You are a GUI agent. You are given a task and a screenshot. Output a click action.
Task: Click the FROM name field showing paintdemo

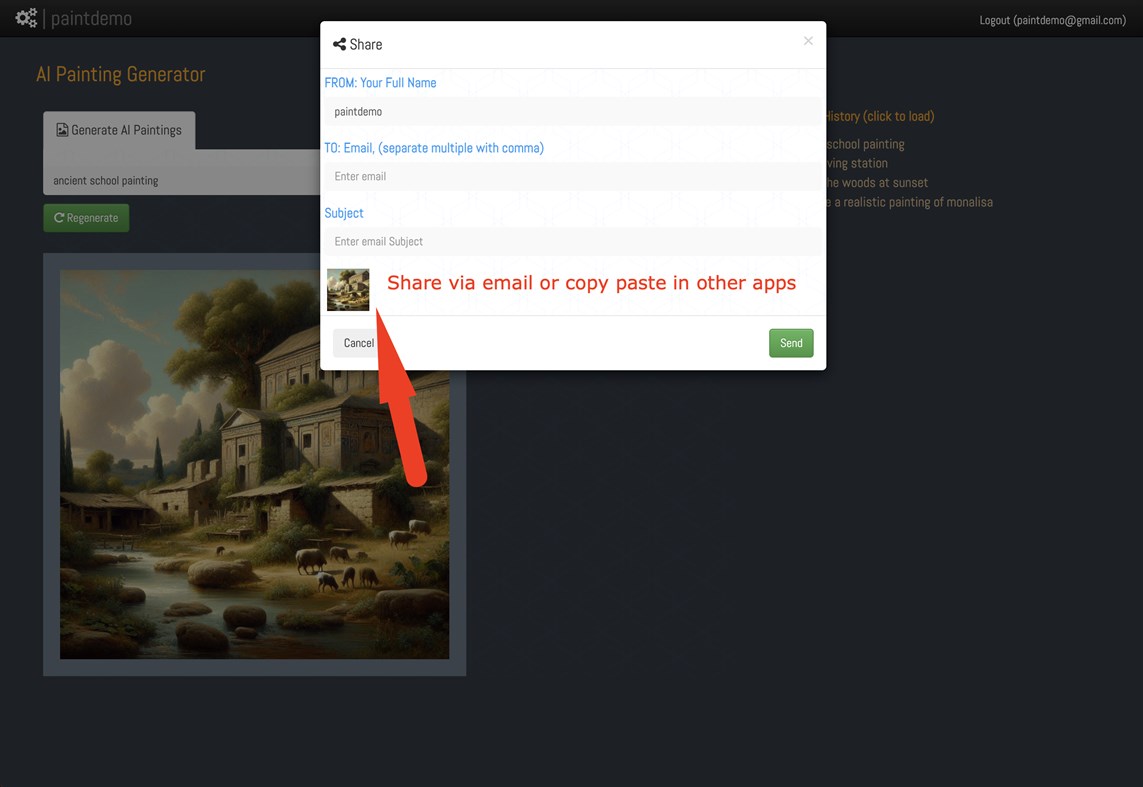(x=573, y=111)
